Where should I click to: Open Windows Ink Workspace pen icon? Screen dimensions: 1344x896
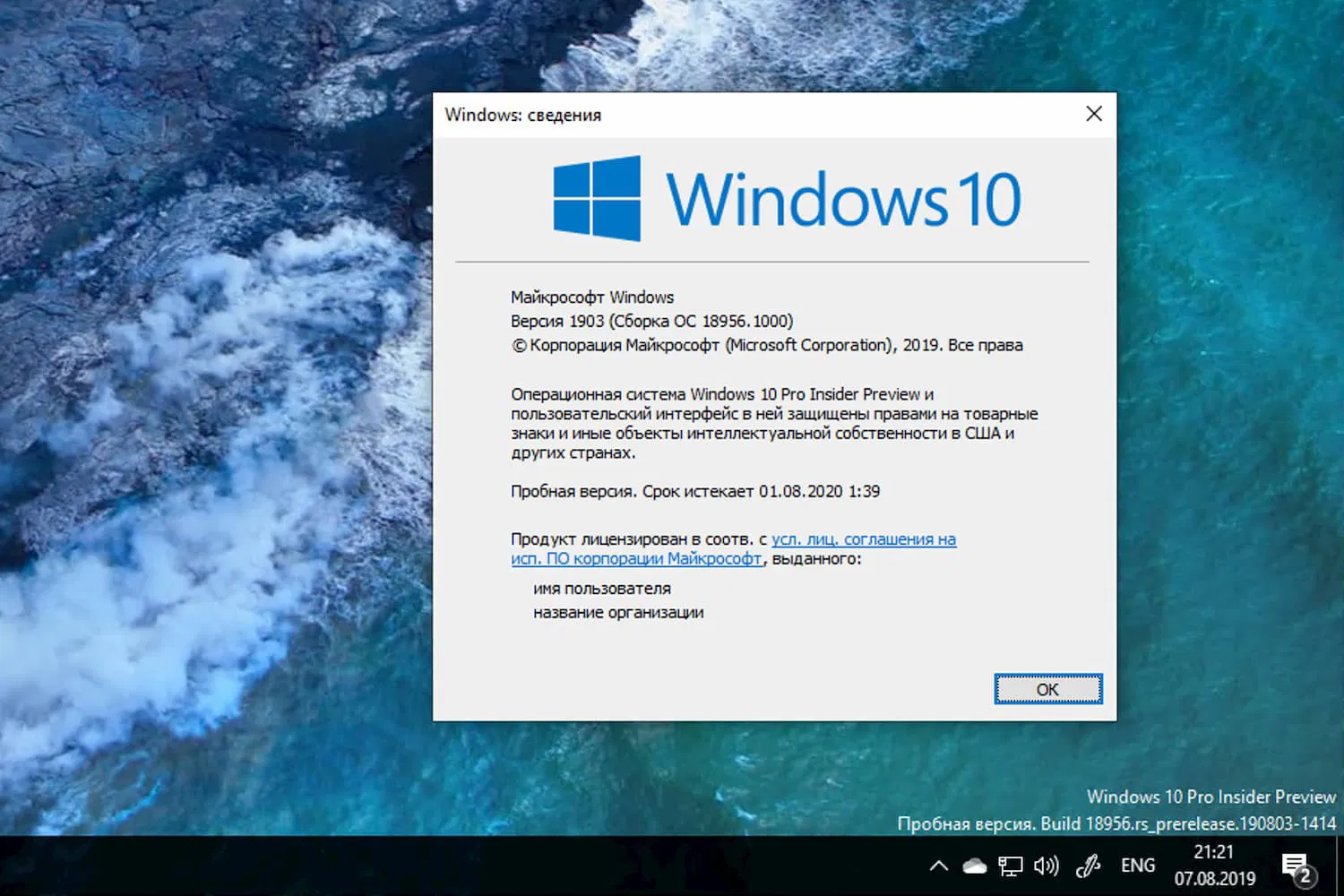(x=1087, y=866)
